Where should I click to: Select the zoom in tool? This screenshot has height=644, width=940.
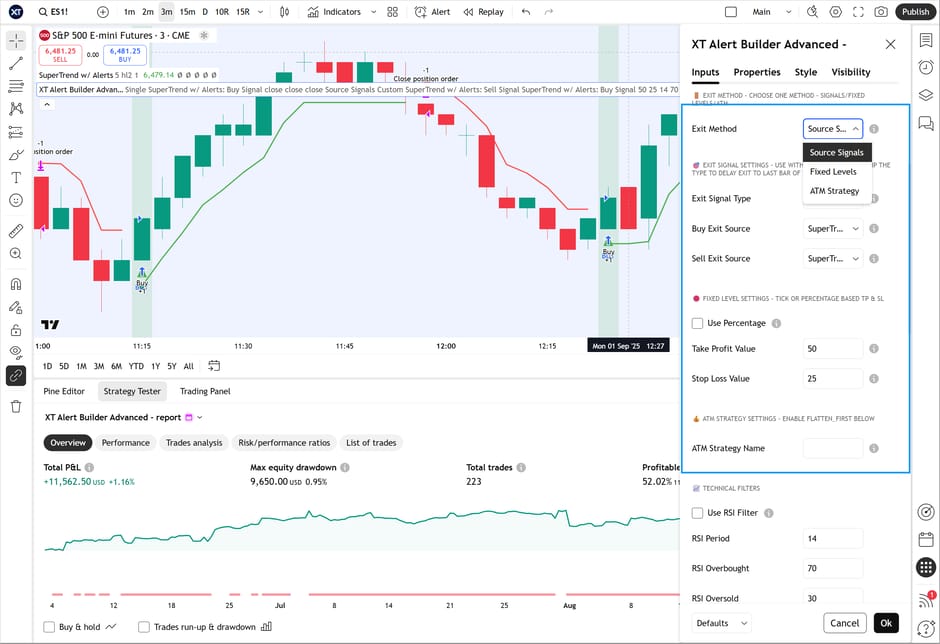[x=16, y=253]
